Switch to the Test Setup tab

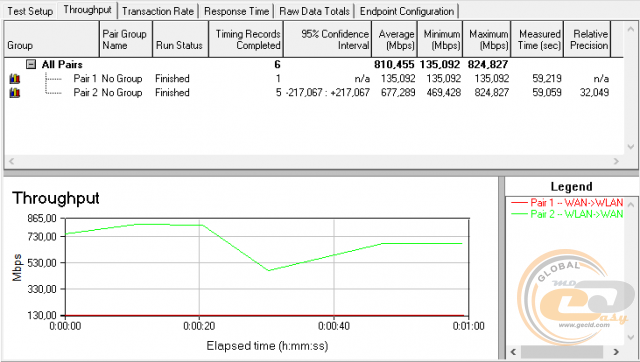tap(30, 11)
